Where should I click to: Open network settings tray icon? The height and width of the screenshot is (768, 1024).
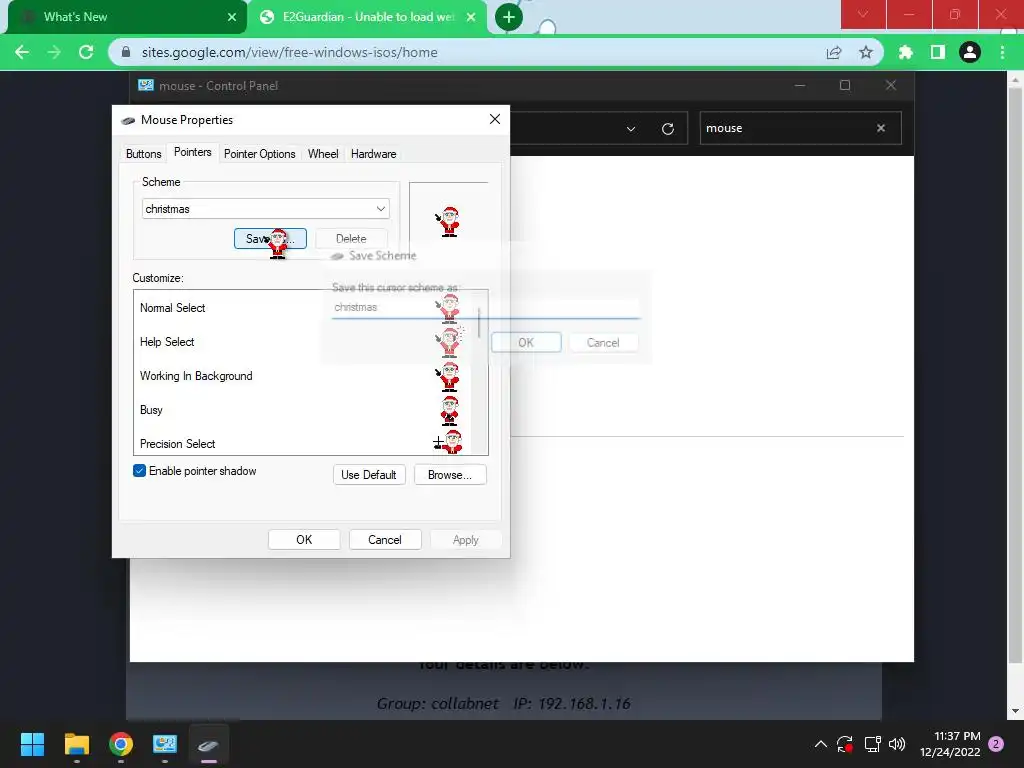872,744
